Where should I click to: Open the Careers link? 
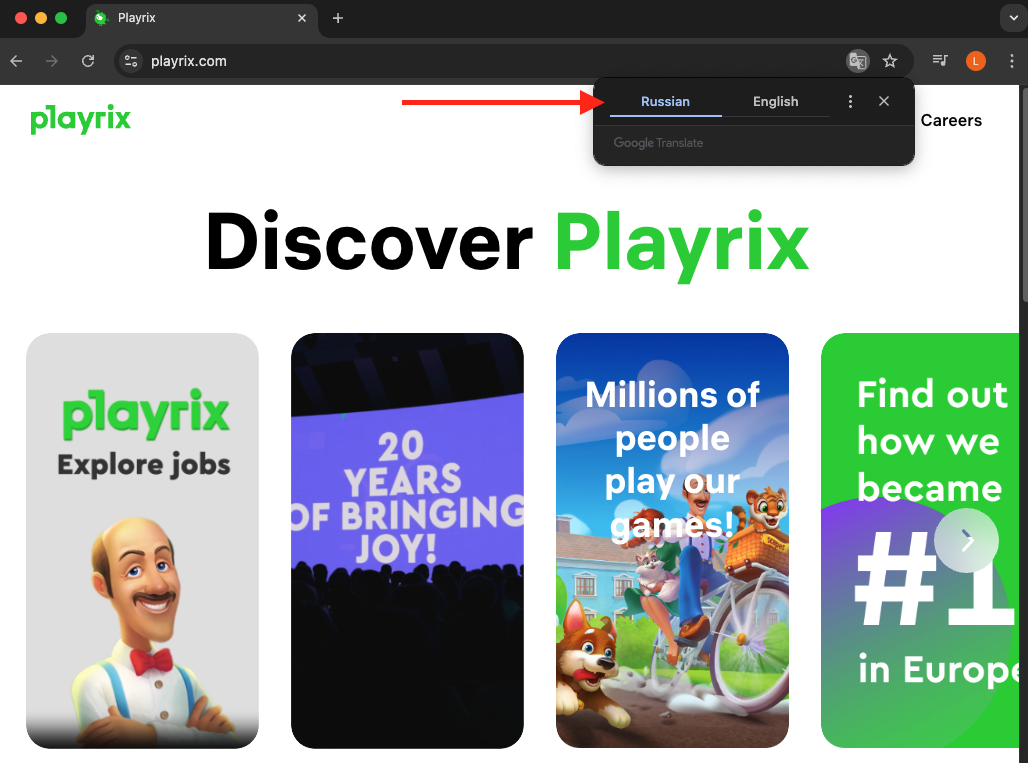point(951,121)
